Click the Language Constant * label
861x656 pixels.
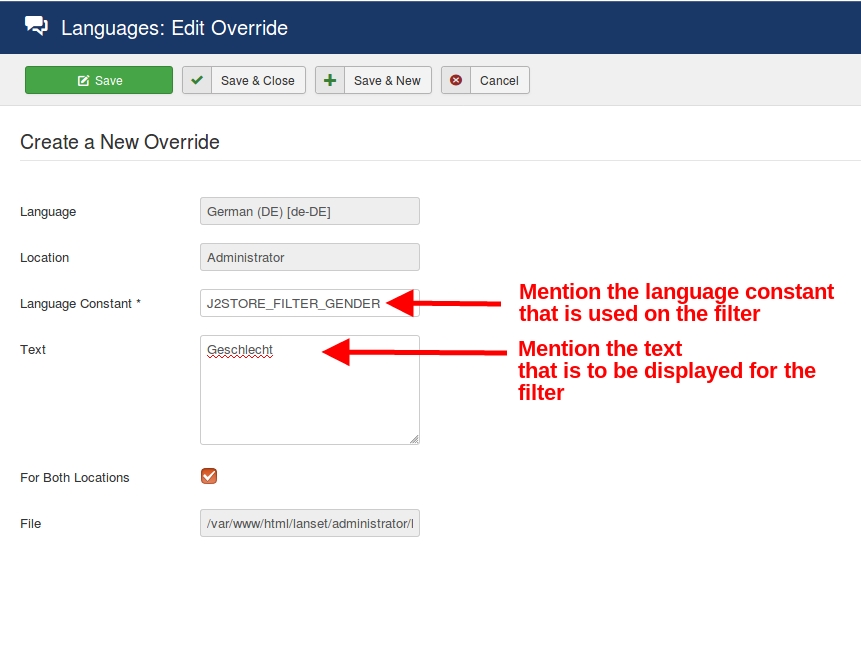80,304
